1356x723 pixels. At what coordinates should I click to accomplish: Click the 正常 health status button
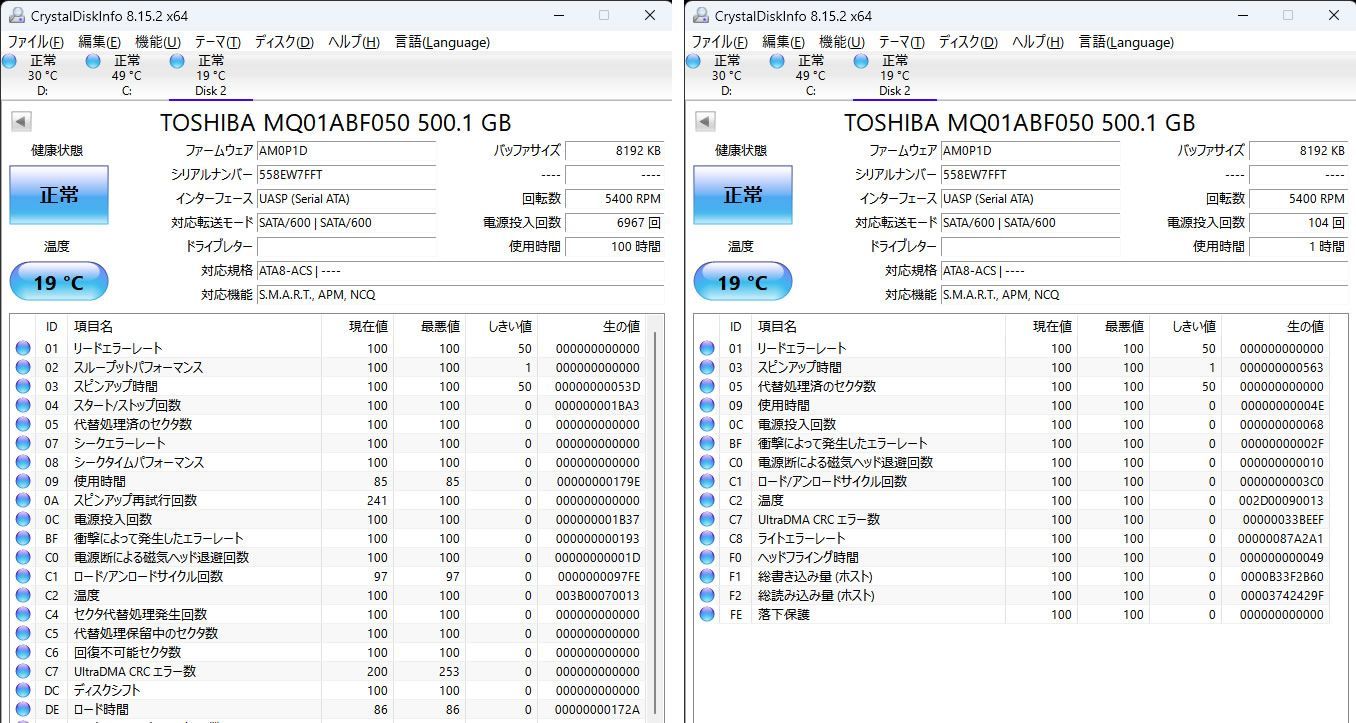58,196
